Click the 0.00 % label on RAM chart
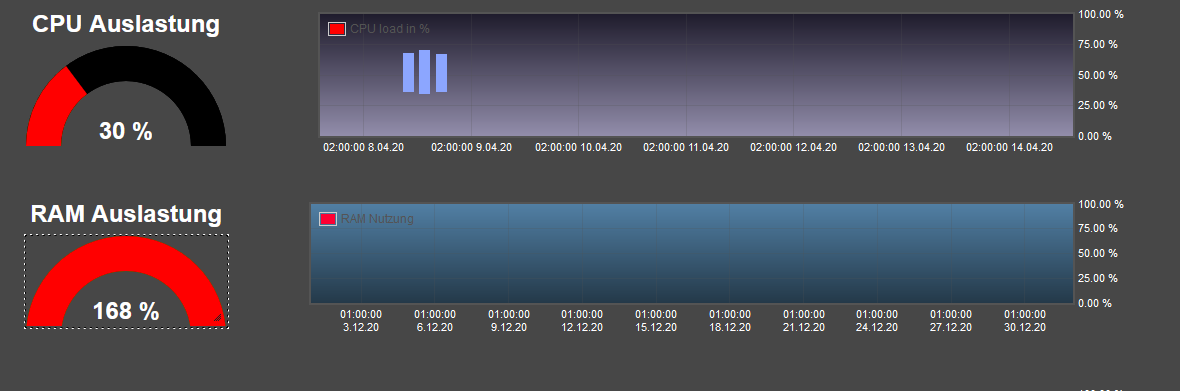 (x=1095, y=303)
